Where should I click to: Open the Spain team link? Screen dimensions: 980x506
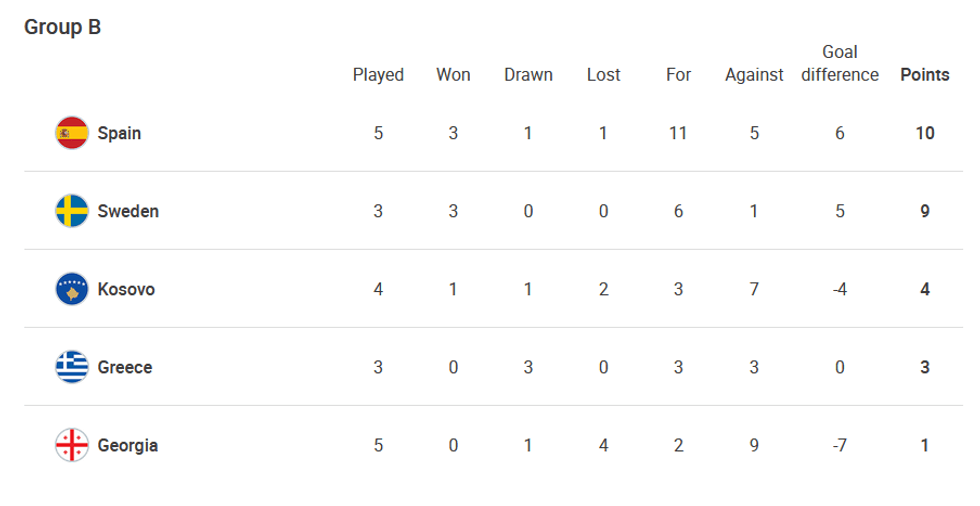pyautogui.click(x=119, y=133)
